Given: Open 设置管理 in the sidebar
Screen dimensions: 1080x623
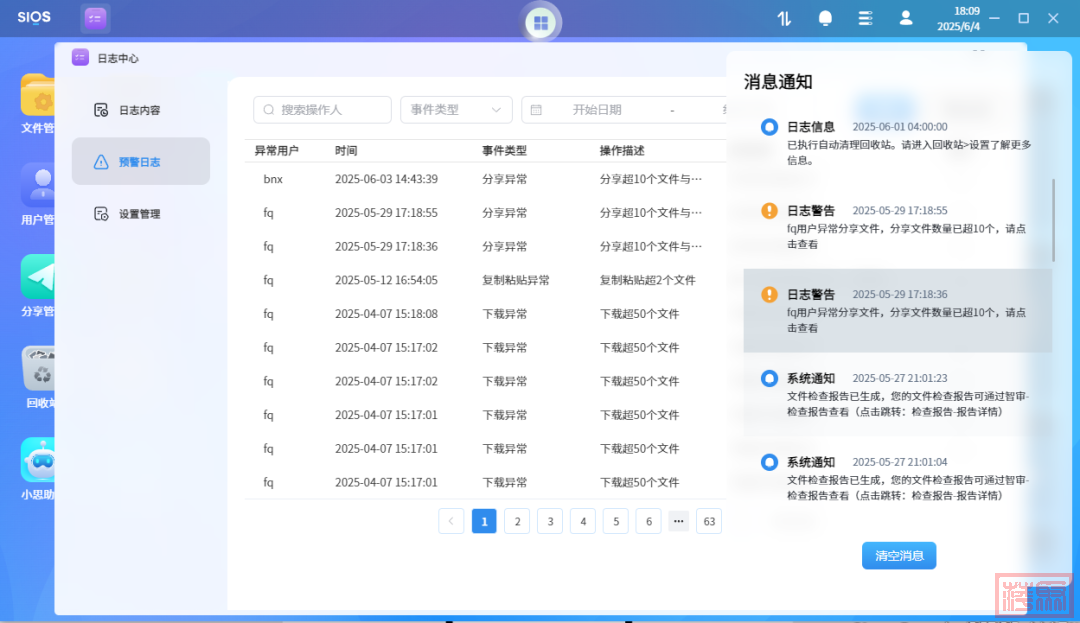Looking at the screenshot, I should coord(140,214).
